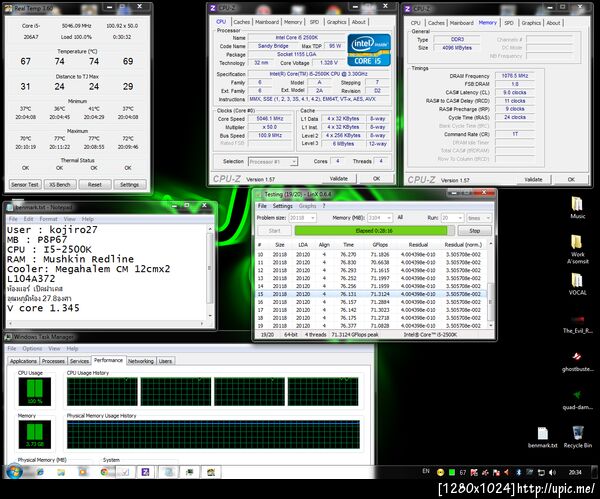Open the VOCAL folder on desktop

click(577, 284)
